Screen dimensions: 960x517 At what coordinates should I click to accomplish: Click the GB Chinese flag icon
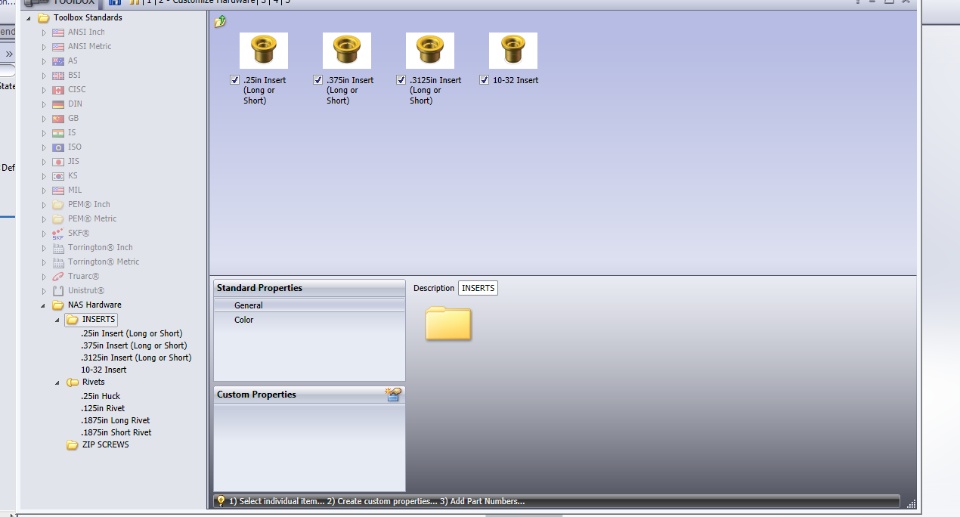(58, 118)
